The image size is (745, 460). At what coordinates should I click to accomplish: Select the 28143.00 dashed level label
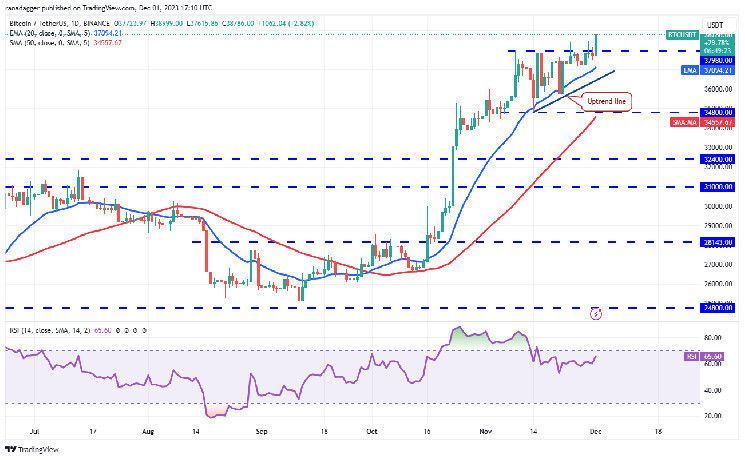coord(718,242)
